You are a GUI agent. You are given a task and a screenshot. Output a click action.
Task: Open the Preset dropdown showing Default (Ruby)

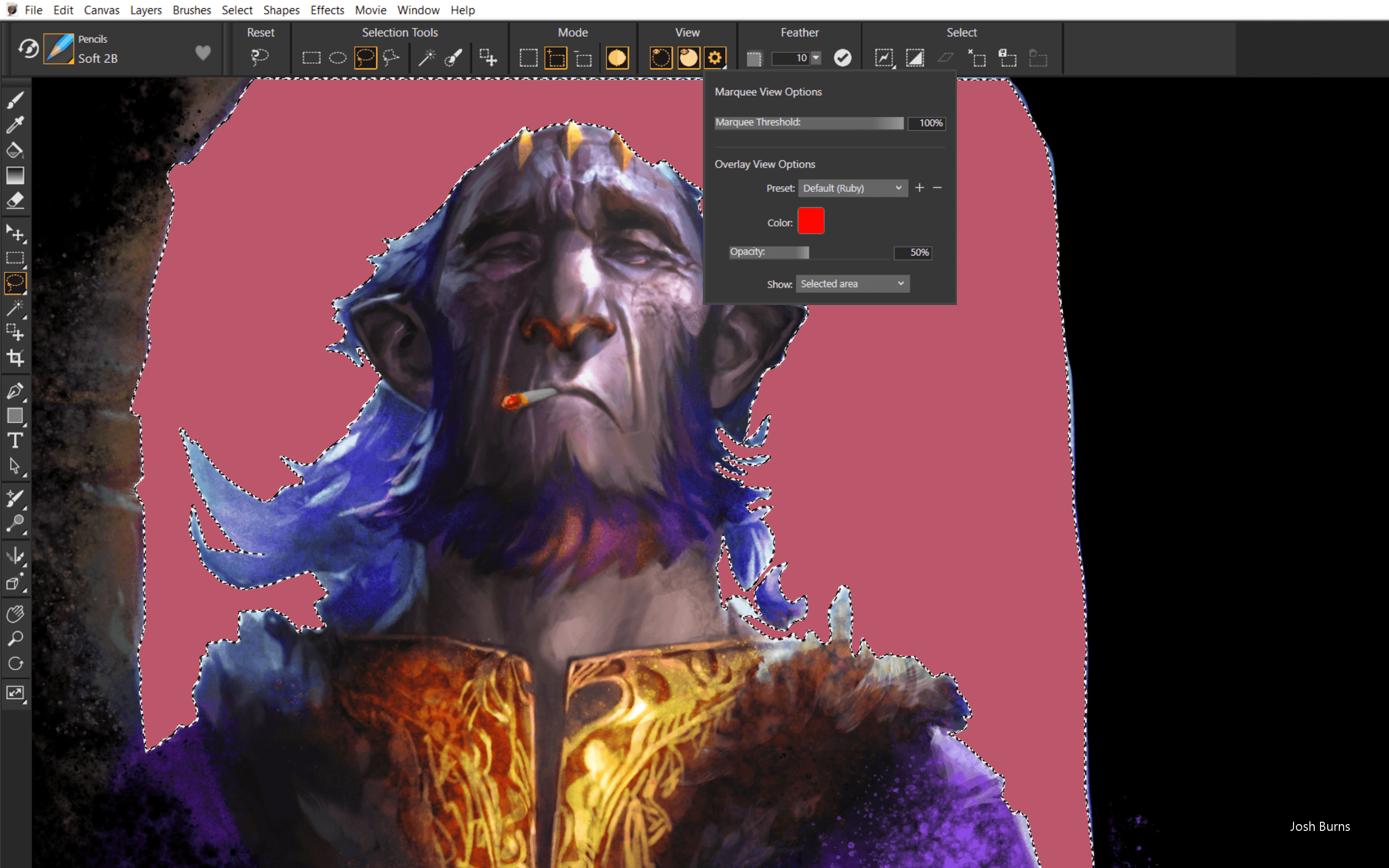point(852,188)
